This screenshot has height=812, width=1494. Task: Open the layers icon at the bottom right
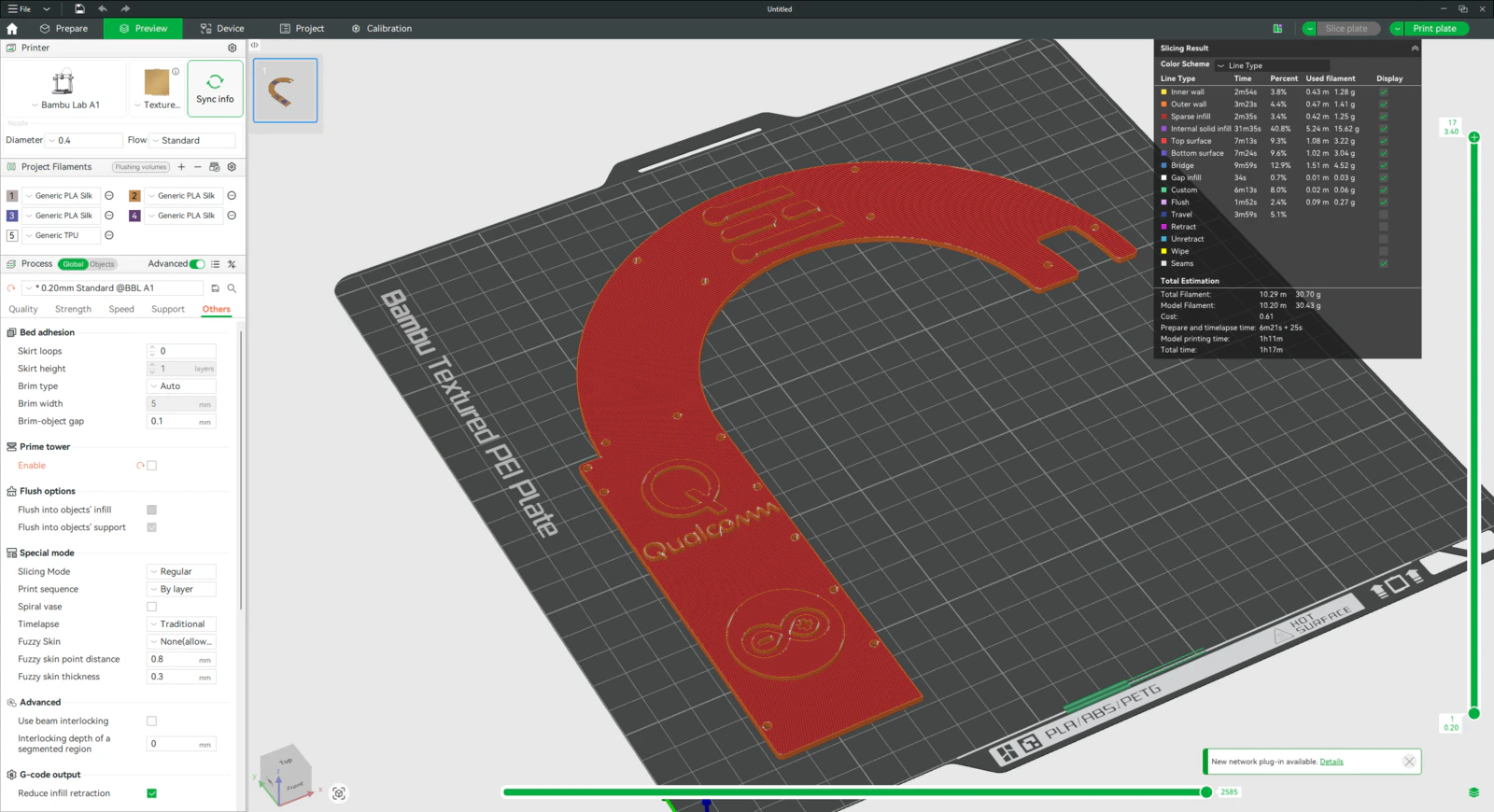(1473, 792)
